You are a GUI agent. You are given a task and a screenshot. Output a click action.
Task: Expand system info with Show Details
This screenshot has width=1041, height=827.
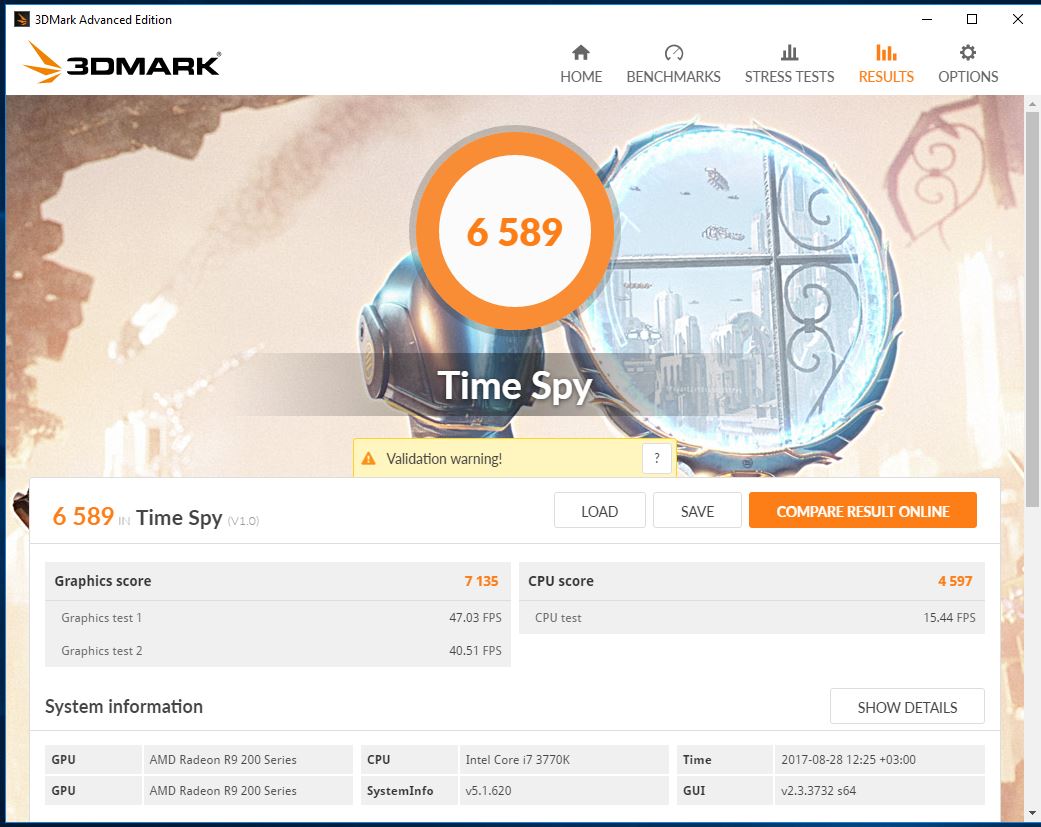tap(907, 707)
